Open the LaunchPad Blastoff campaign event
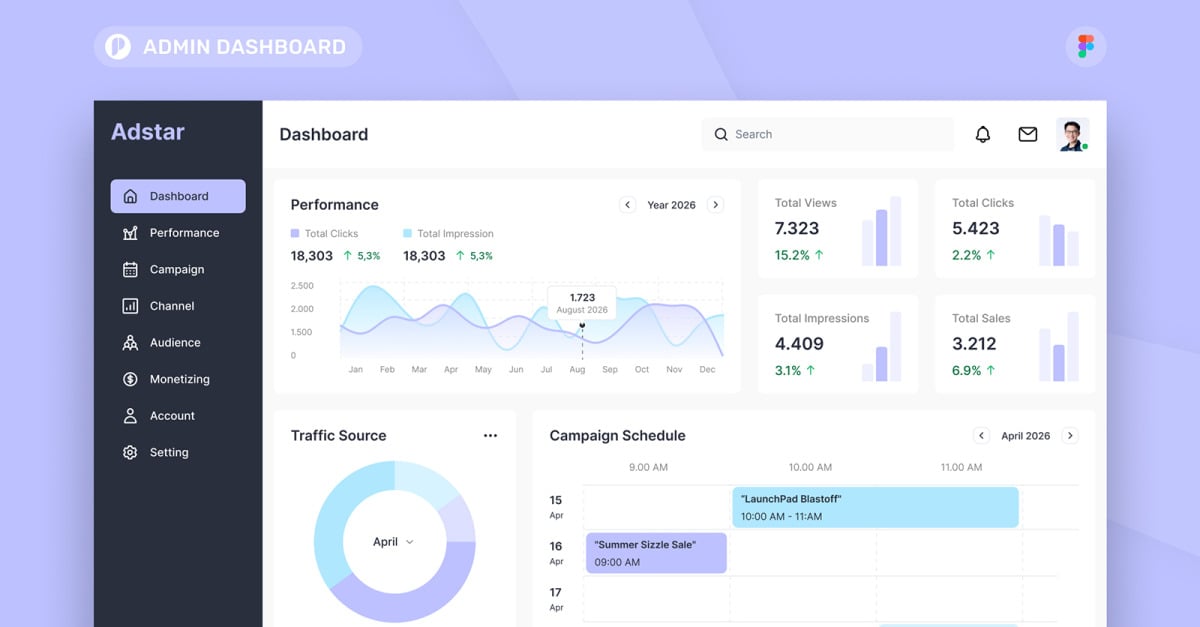The height and width of the screenshot is (627, 1200). click(x=875, y=507)
